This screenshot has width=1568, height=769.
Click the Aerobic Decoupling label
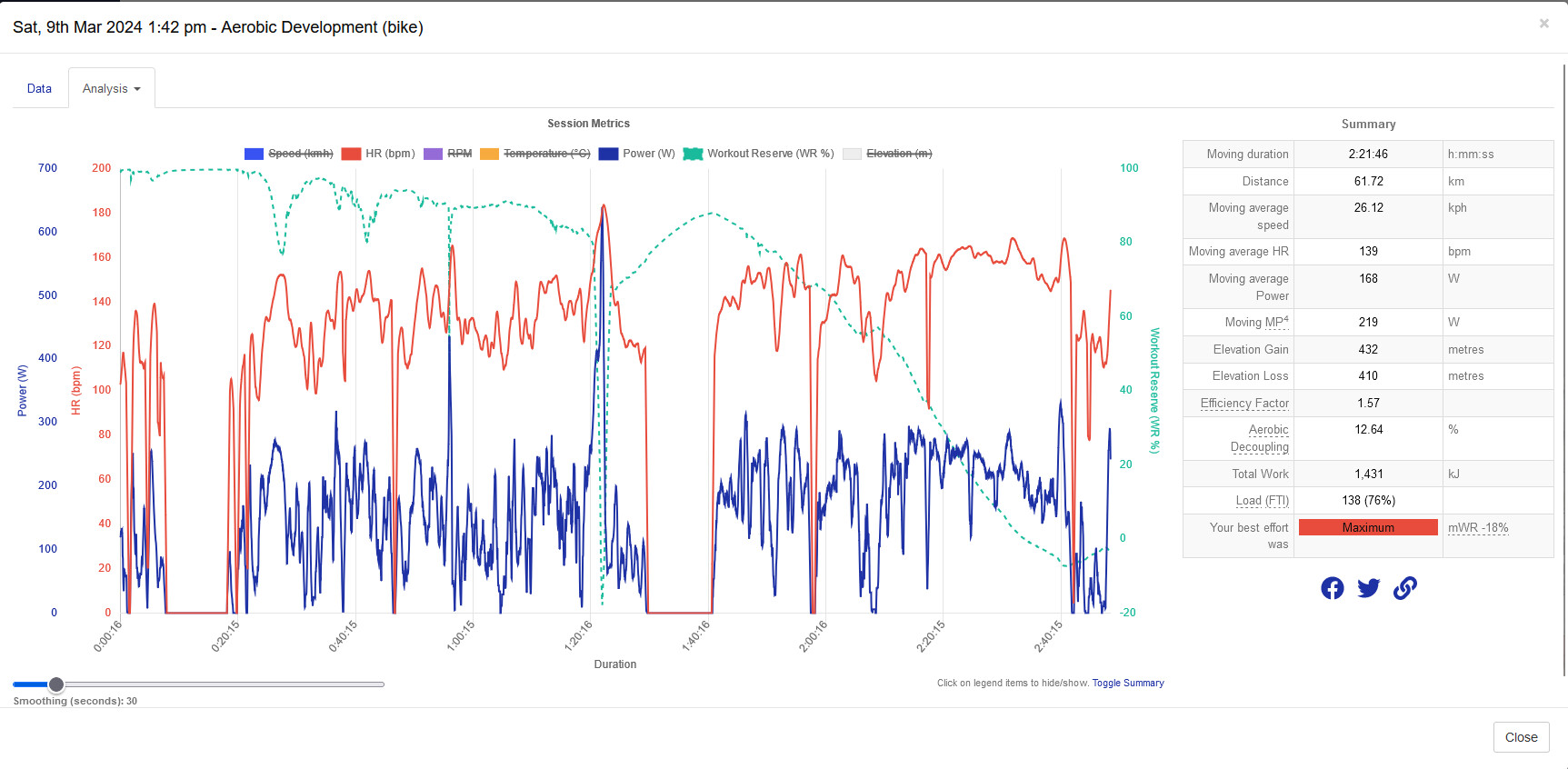click(1259, 438)
